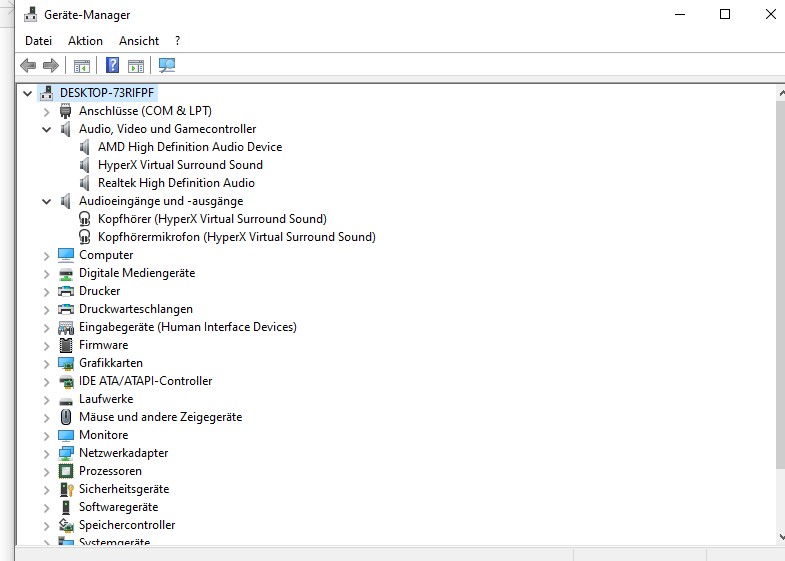Image resolution: width=785 pixels, height=561 pixels.
Task: Click the action pane toolbar icon
Action: pos(136,66)
